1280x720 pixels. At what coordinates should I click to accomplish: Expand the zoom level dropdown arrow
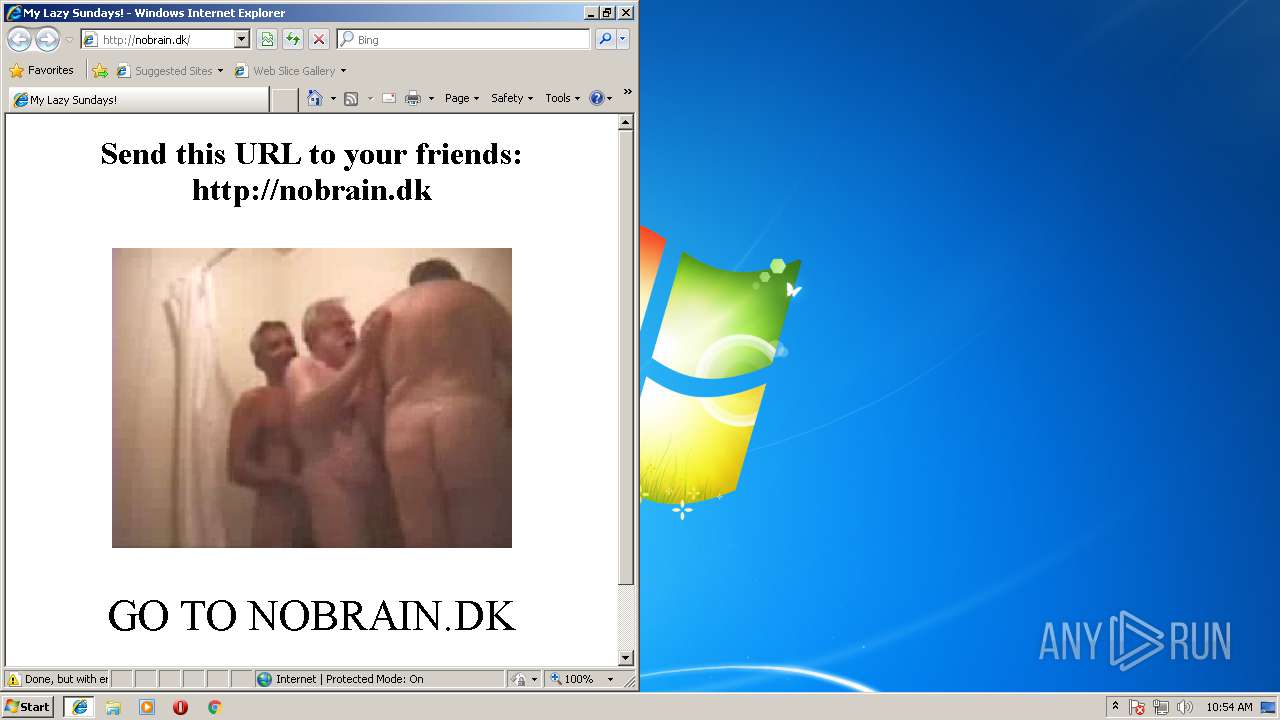click(610, 679)
